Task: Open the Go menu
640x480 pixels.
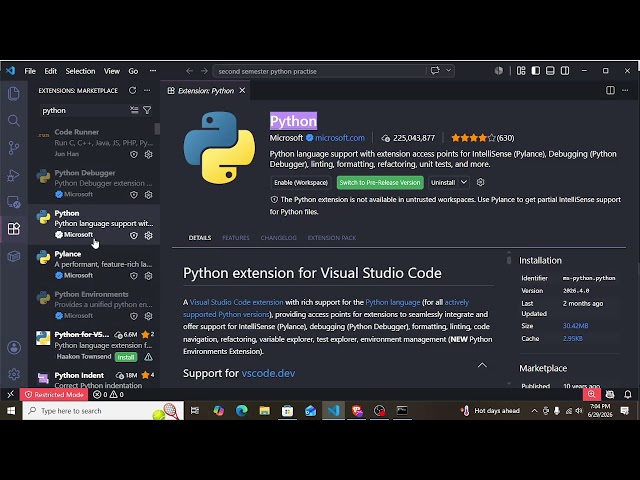Action: pyautogui.click(x=133, y=71)
